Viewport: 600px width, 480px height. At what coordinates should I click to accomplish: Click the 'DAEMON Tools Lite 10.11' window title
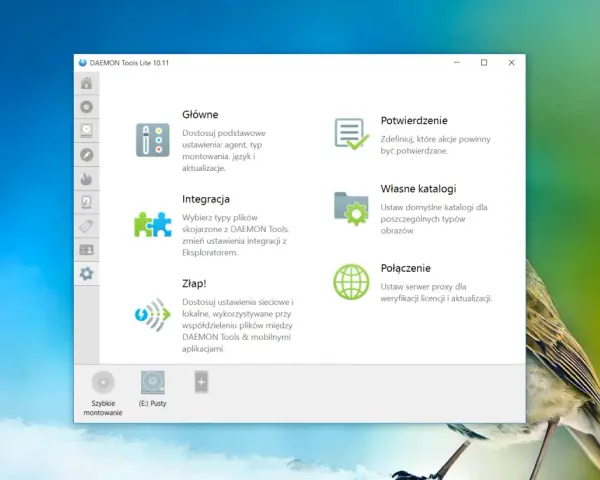pyautogui.click(x=129, y=63)
